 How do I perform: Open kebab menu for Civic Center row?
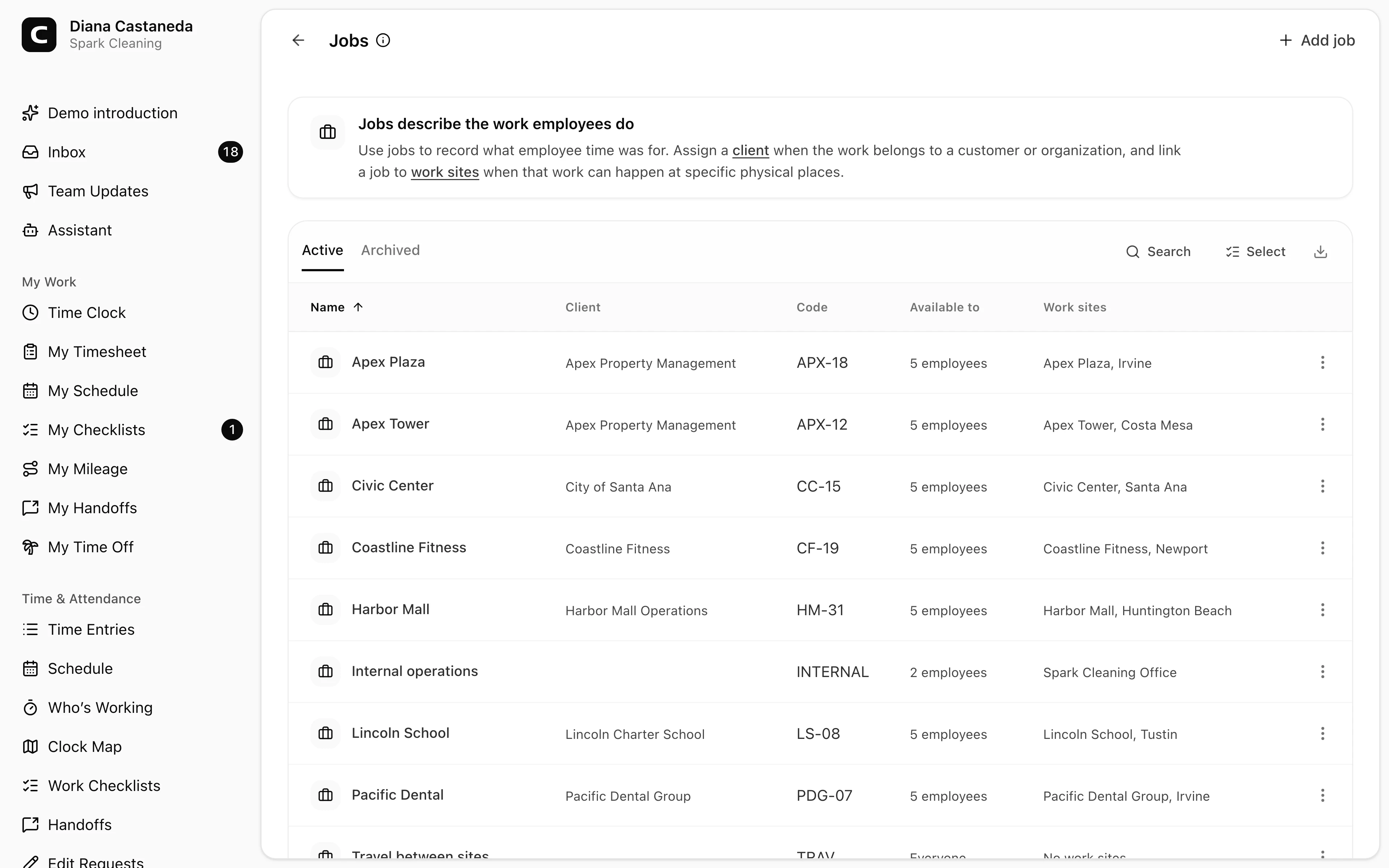(1322, 486)
